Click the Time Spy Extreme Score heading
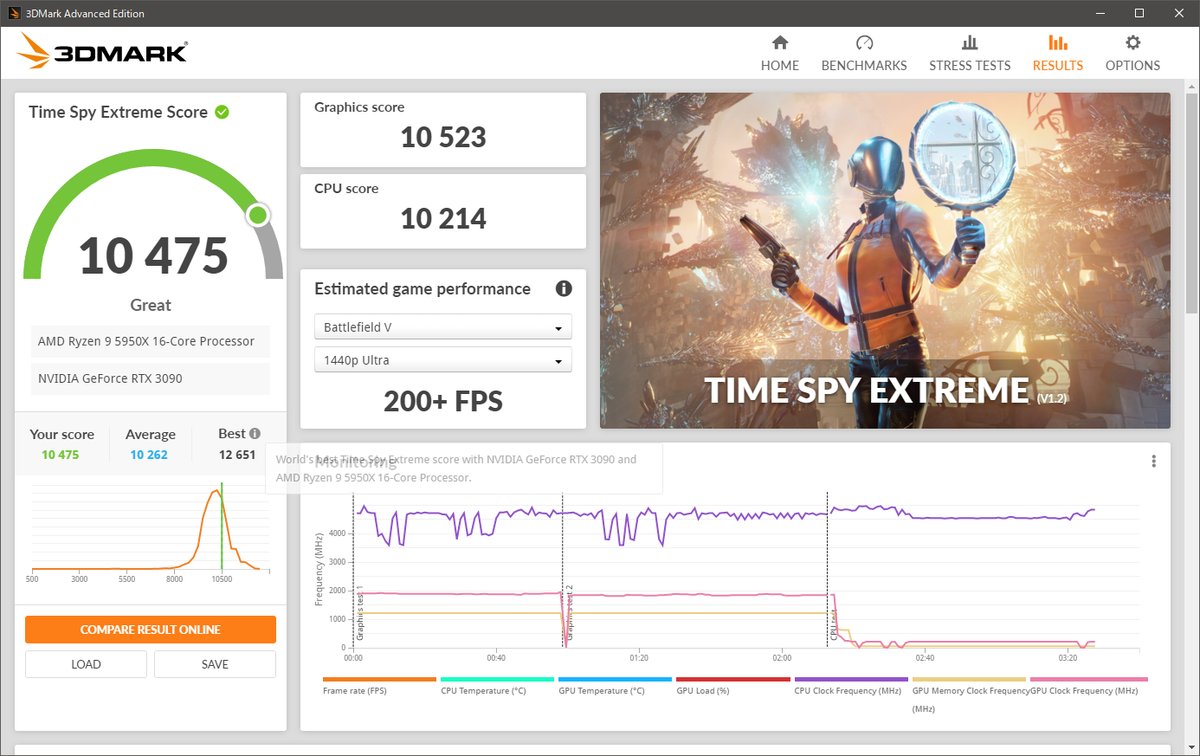The height and width of the screenshot is (756, 1200). click(118, 112)
